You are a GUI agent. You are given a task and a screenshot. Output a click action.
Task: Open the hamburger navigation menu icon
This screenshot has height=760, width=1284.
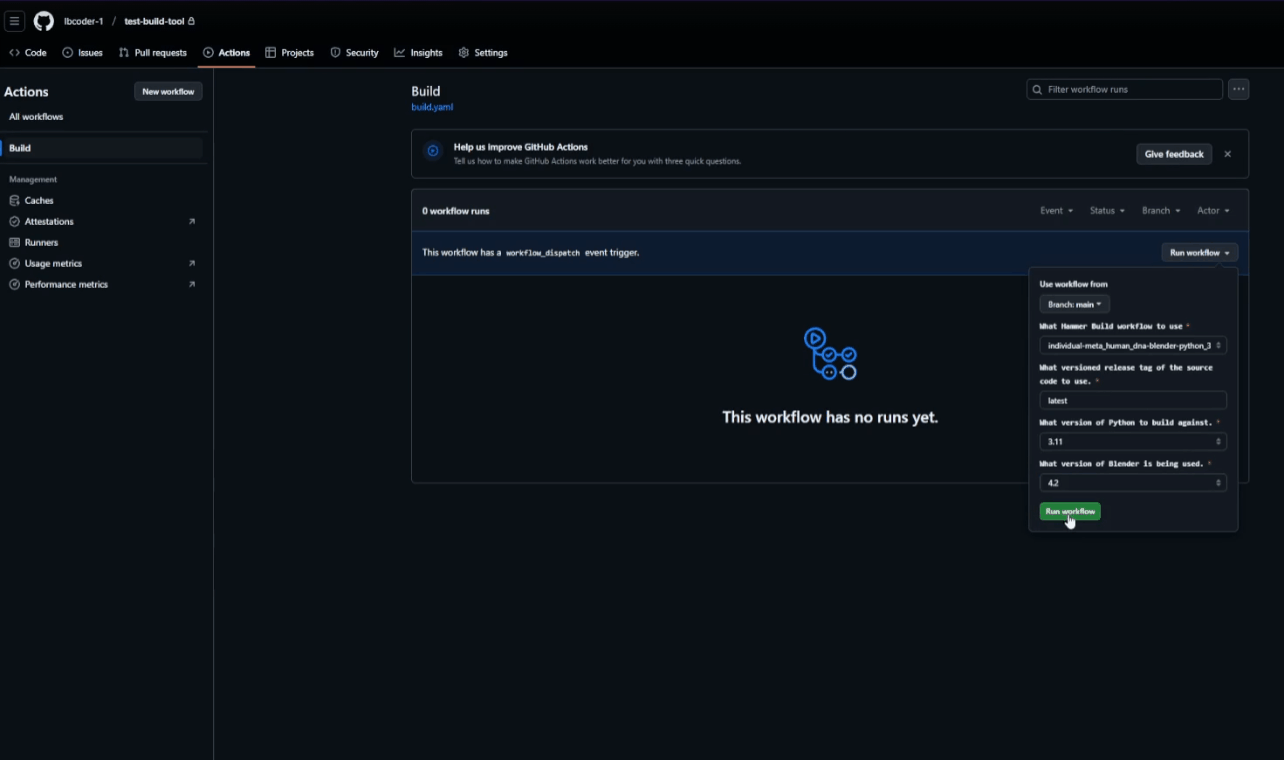[x=15, y=21]
